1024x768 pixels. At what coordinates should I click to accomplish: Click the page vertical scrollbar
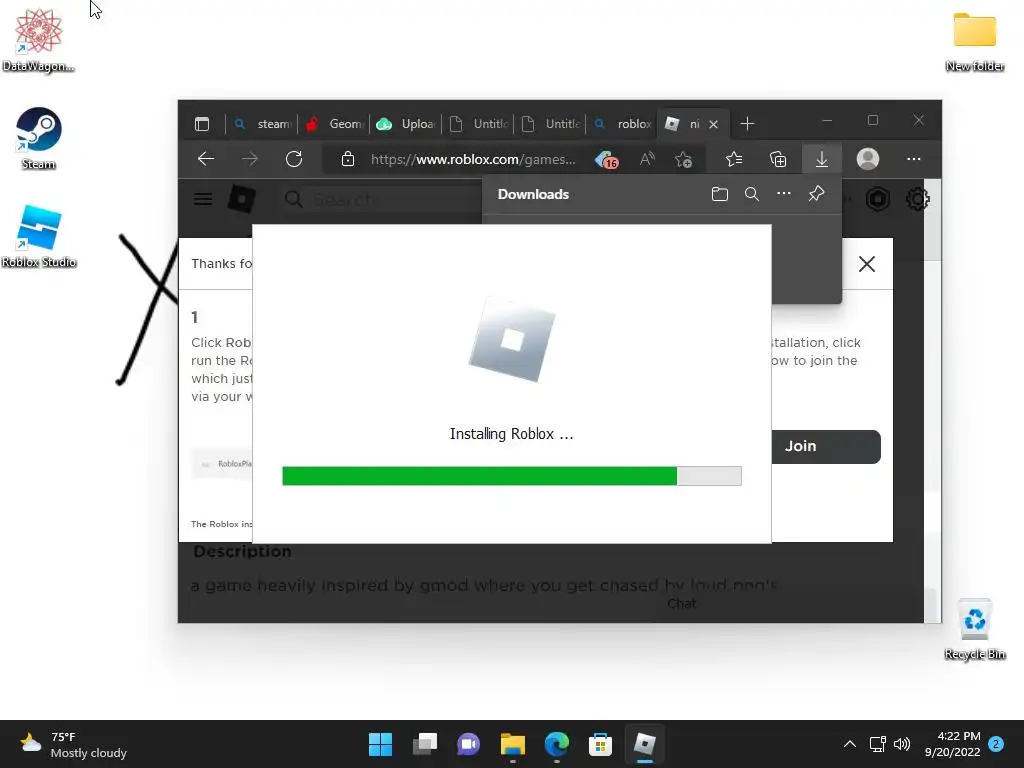coord(933,400)
